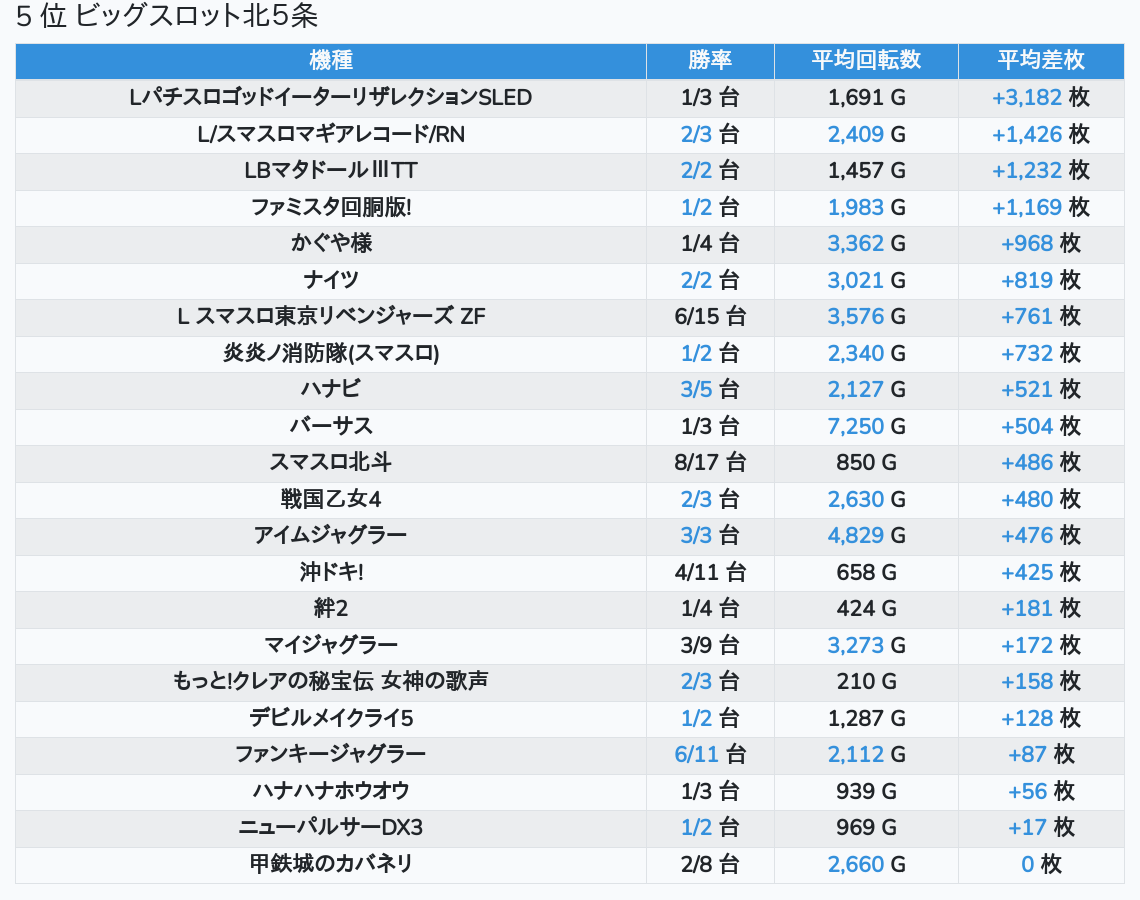Click the 2,409 G spin count value
Viewport: 1140px width, 900px height.
tap(856, 134)
